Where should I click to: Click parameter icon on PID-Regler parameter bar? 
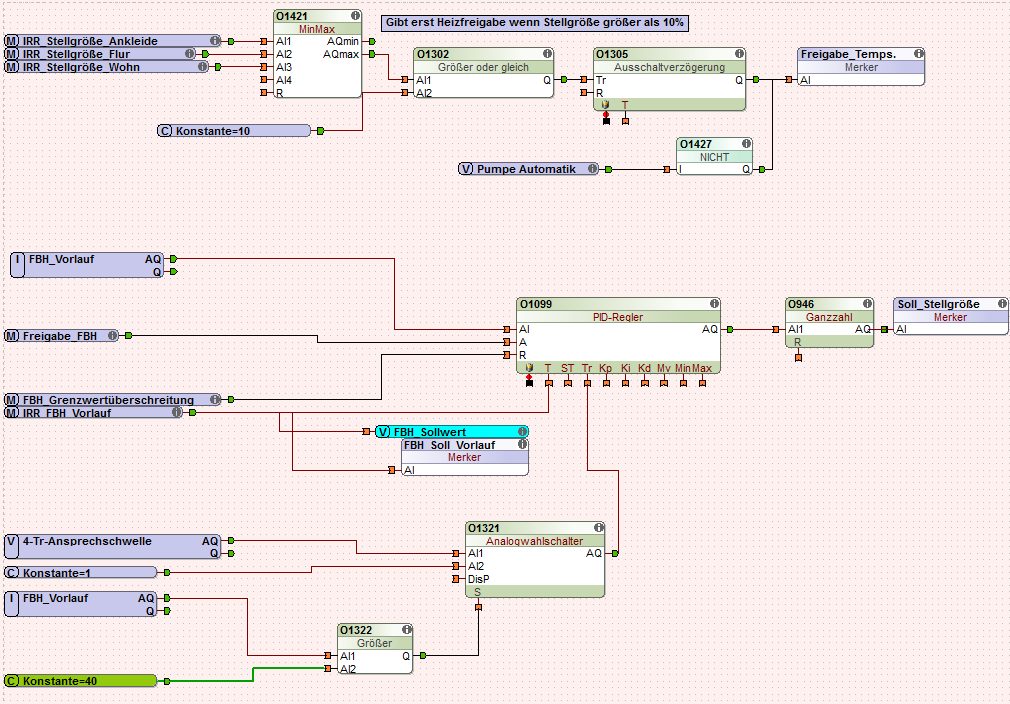click(x=529, y=368)
